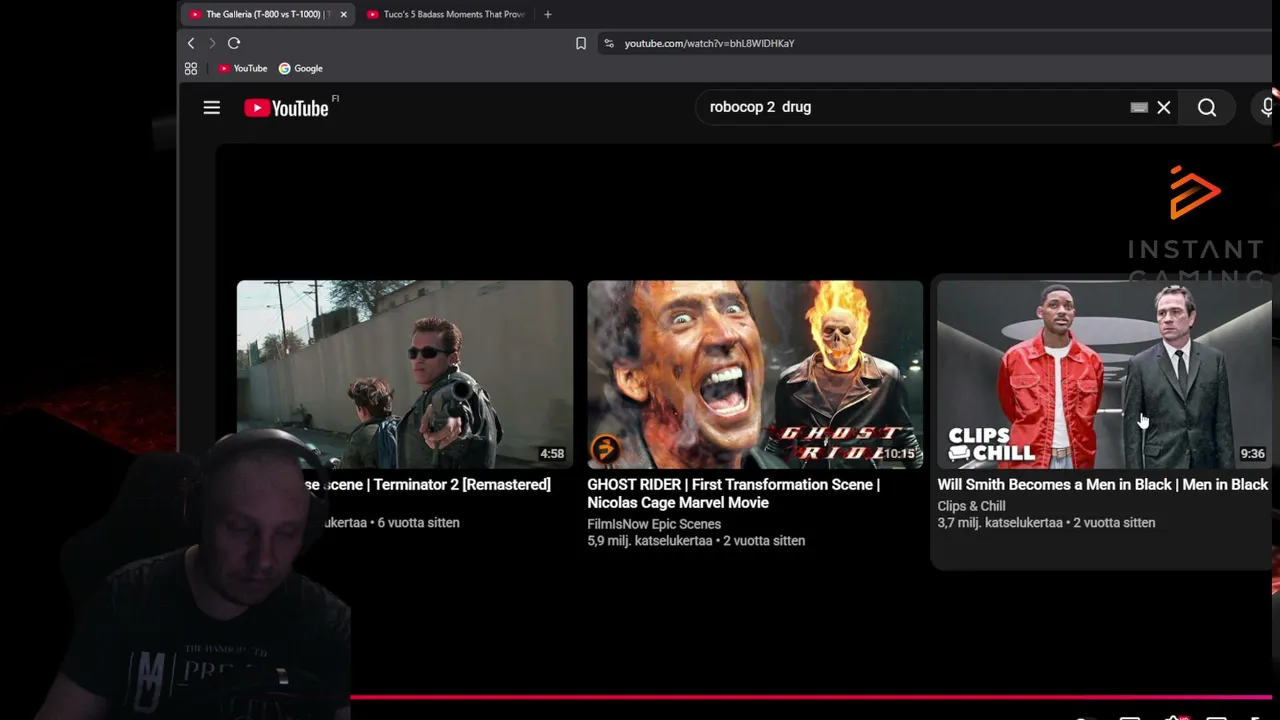Click the search magnifier button
This screenshot has width=1280, height=720.
1207,108
